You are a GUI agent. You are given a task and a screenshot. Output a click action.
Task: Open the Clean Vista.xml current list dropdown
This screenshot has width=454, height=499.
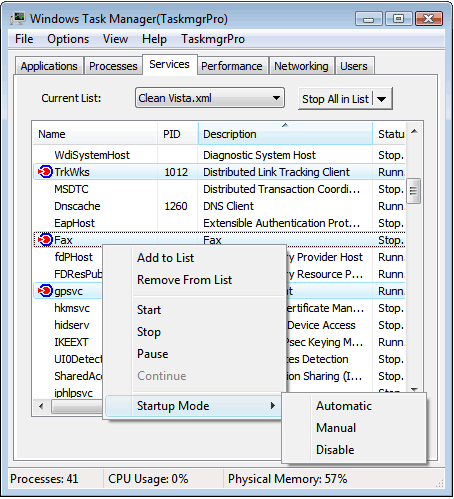210,98
